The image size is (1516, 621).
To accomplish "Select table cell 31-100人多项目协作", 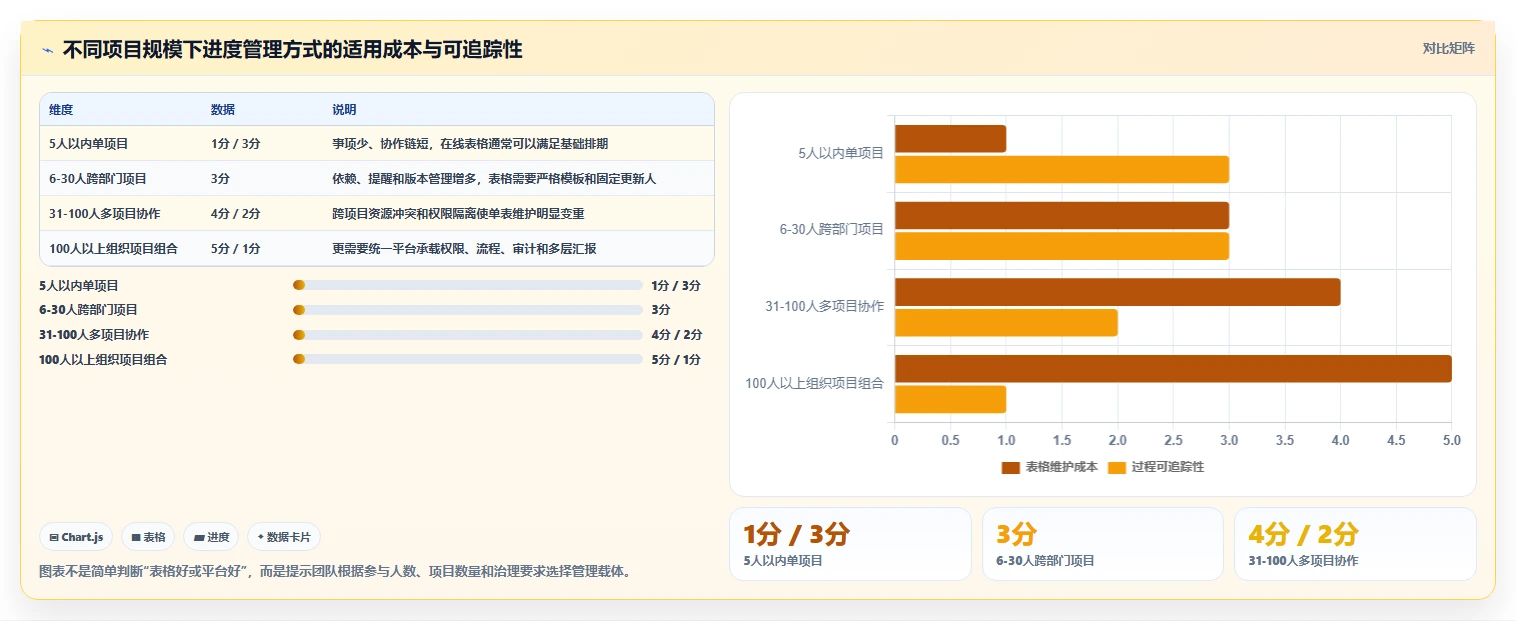I will coord(105,214).
